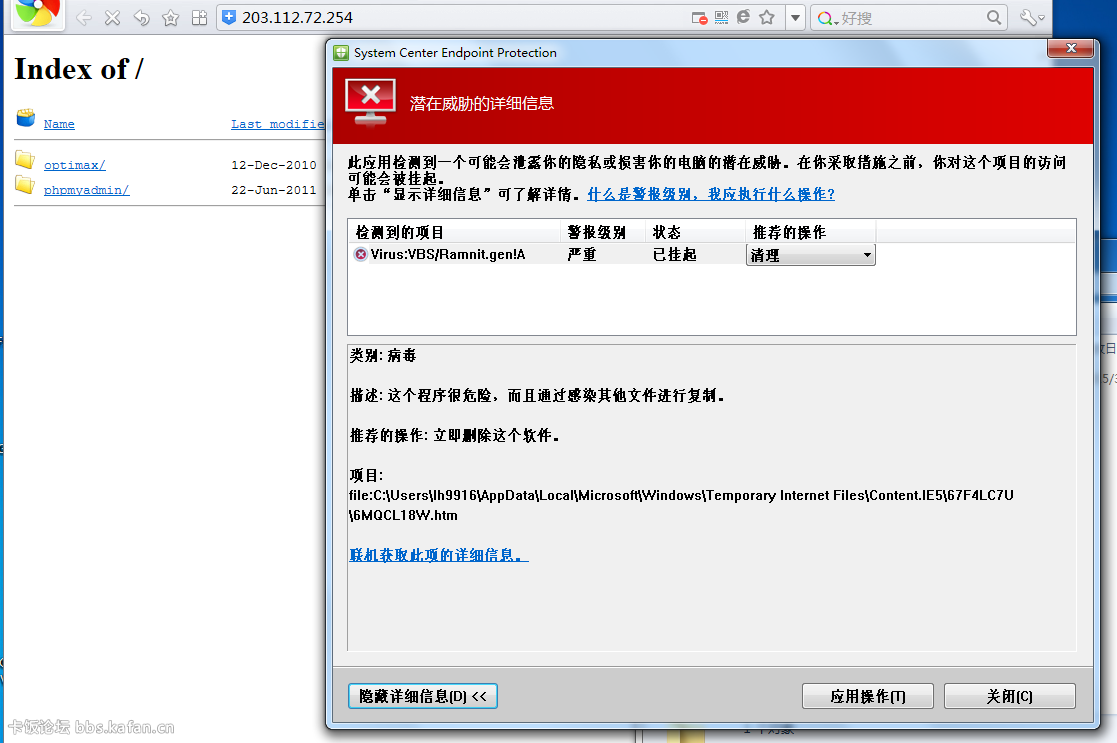This screenshot has height=743, width=1117.
Task: Open the optimax/ directory link
Action: coord(75,165)
